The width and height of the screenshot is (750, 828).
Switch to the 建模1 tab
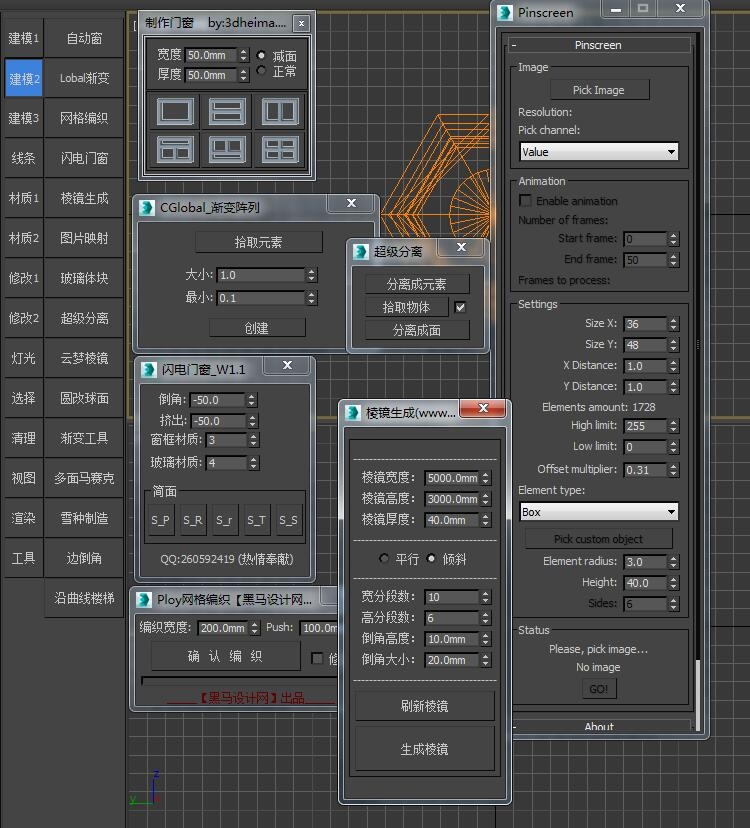(x=24, y=39)
